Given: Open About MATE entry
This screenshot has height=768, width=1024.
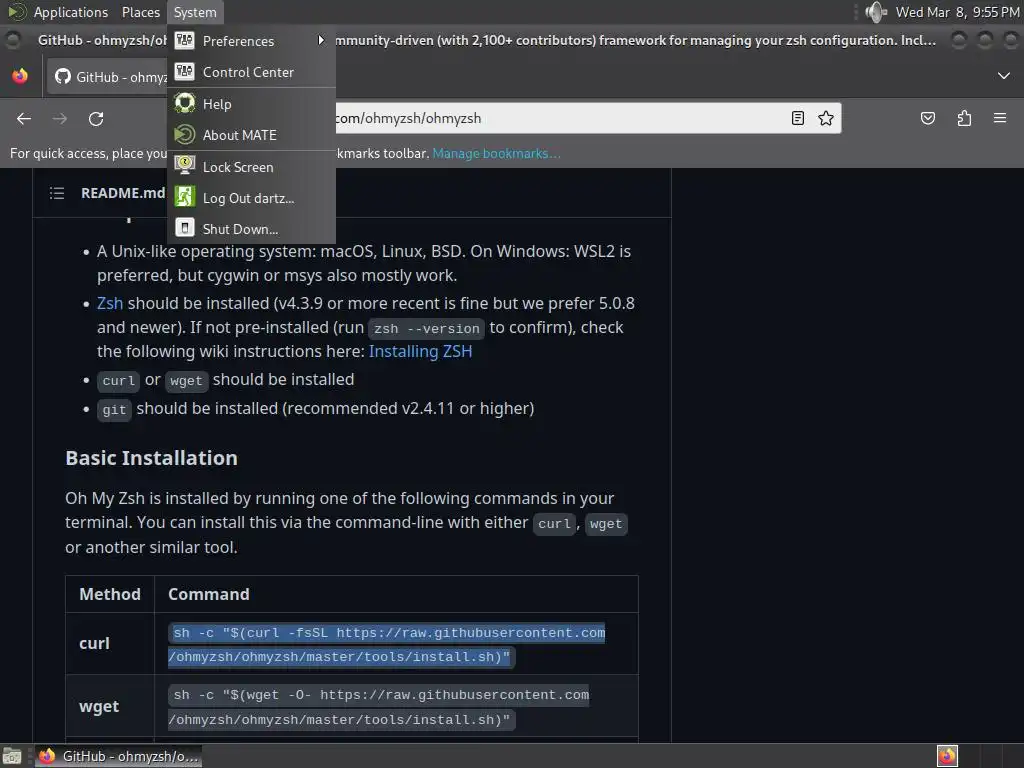Looking at the screenshot, I should [251, 135].
